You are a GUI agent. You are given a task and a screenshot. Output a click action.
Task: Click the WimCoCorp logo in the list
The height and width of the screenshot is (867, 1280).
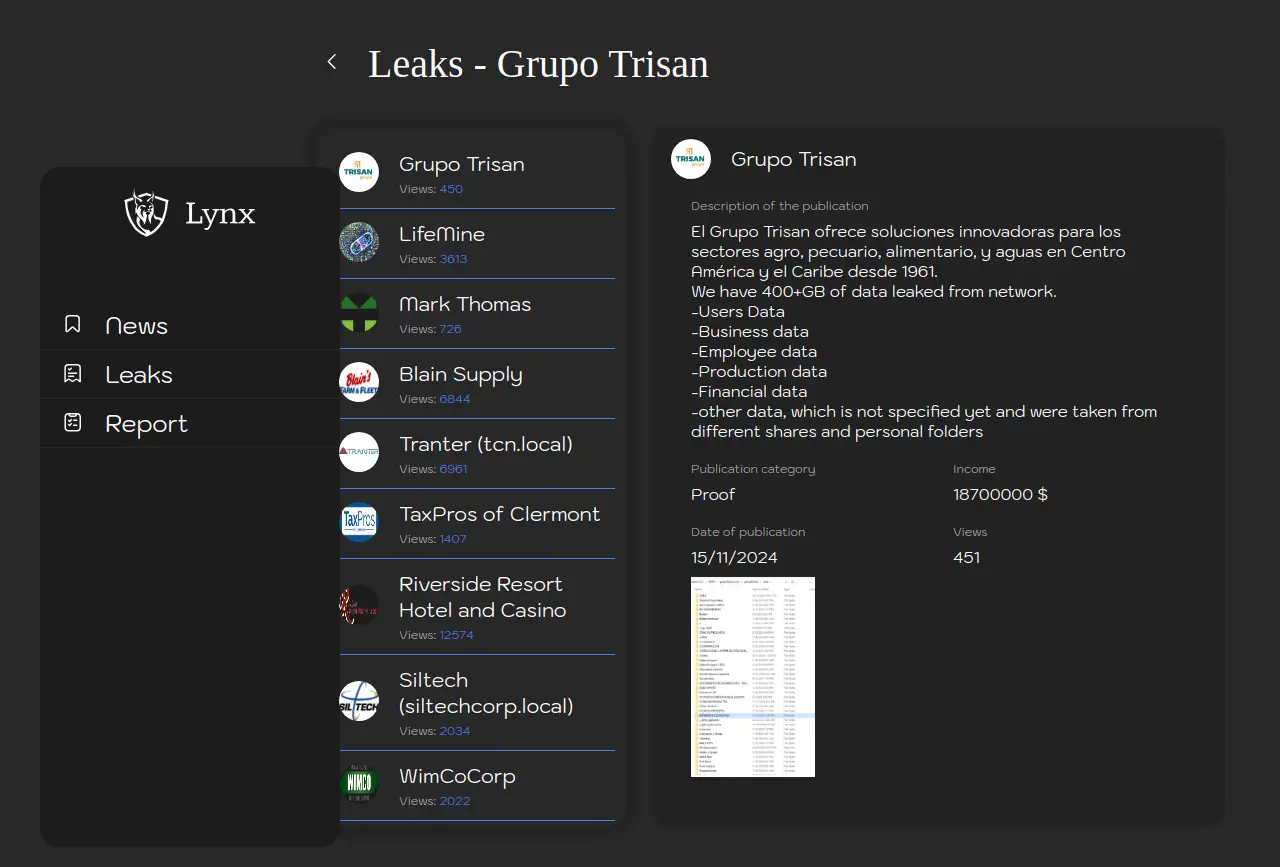coord(359,783)
